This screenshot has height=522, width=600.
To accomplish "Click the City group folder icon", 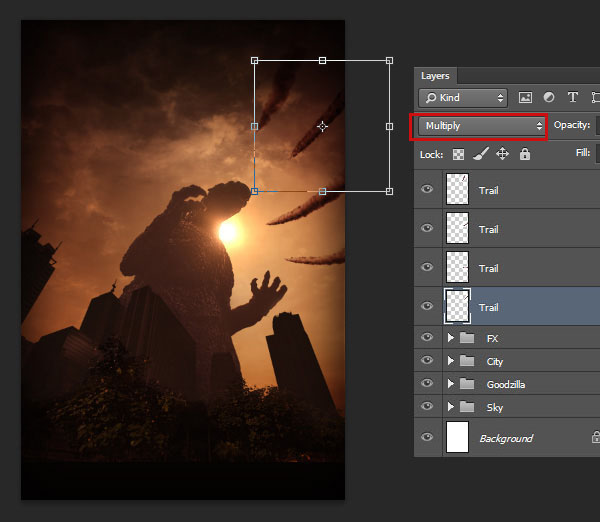I will [x=467, y=361].
